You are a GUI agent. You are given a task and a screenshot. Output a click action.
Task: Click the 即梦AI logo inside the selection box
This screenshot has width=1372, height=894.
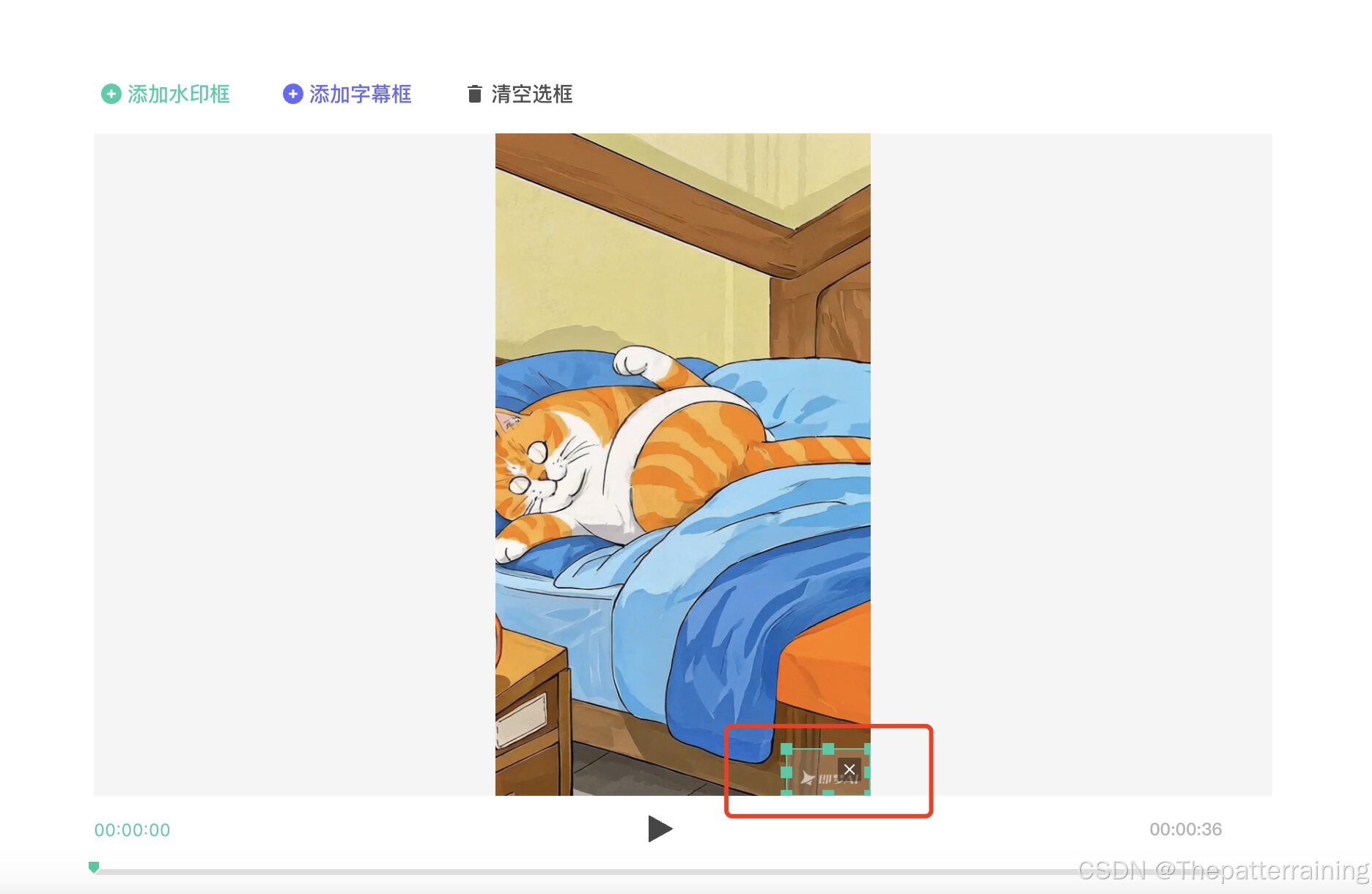828,778
